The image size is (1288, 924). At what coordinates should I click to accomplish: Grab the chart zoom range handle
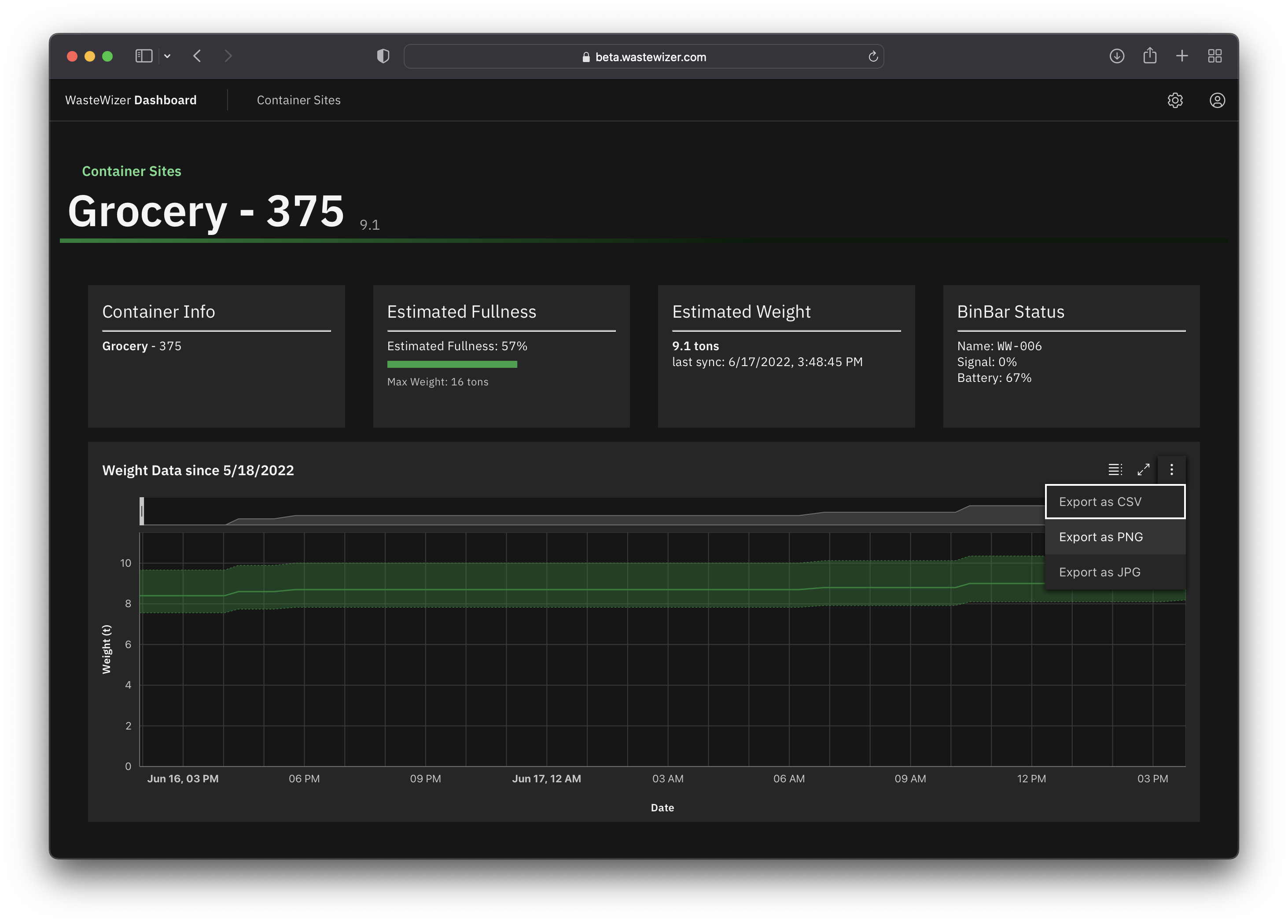tap(141, 511)
